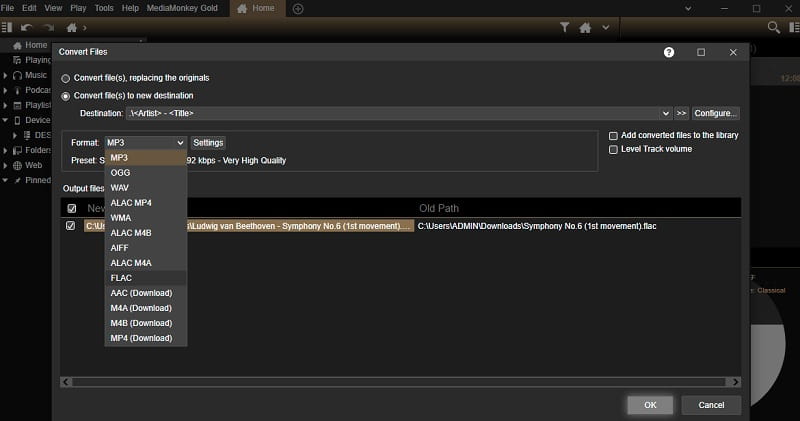This screenshot has height=421, width=800.
Task: Open help with the question mark icon
Action: click(x=669, y=52)
